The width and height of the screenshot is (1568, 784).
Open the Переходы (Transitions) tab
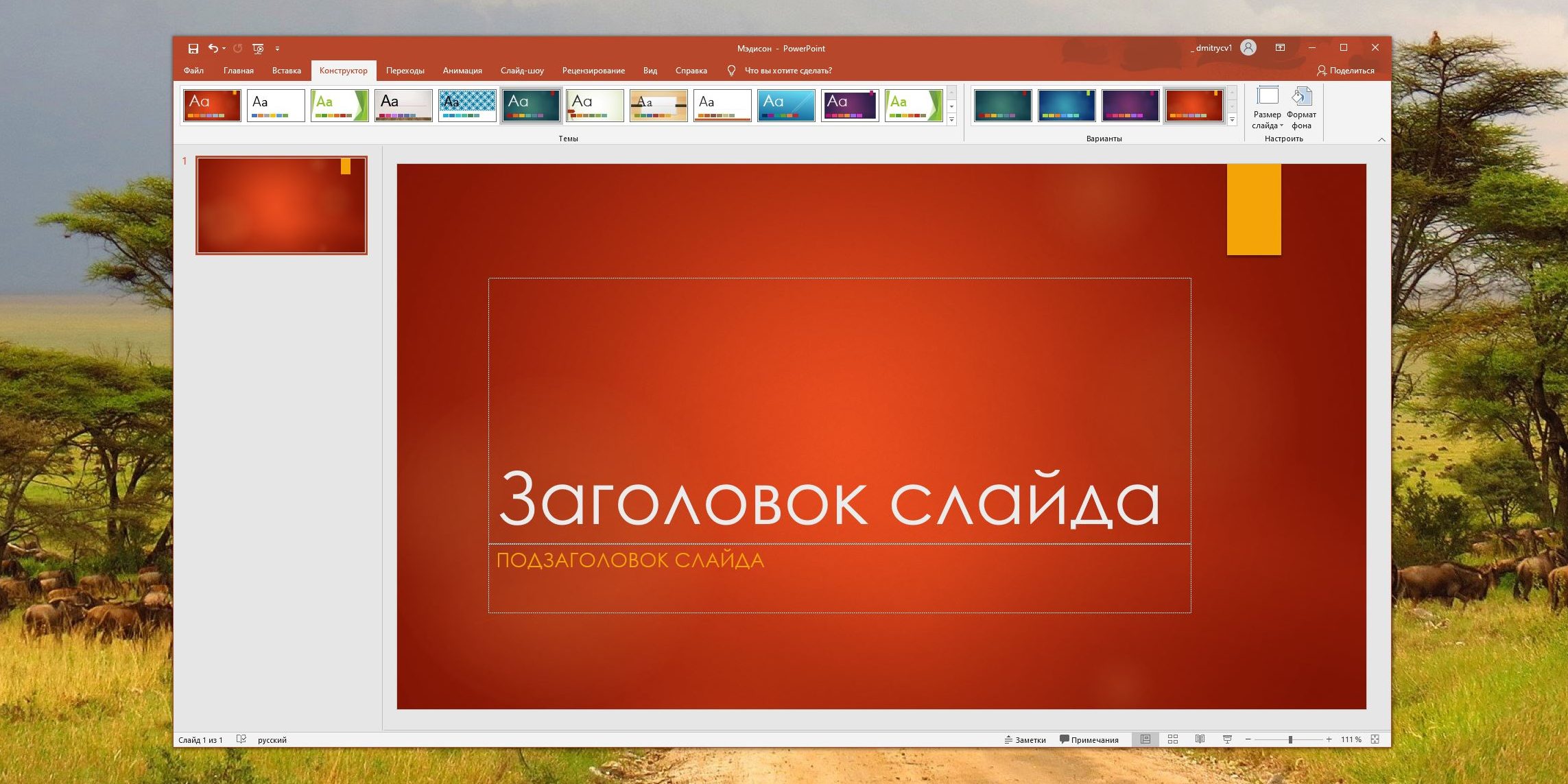tap(405, 71)
